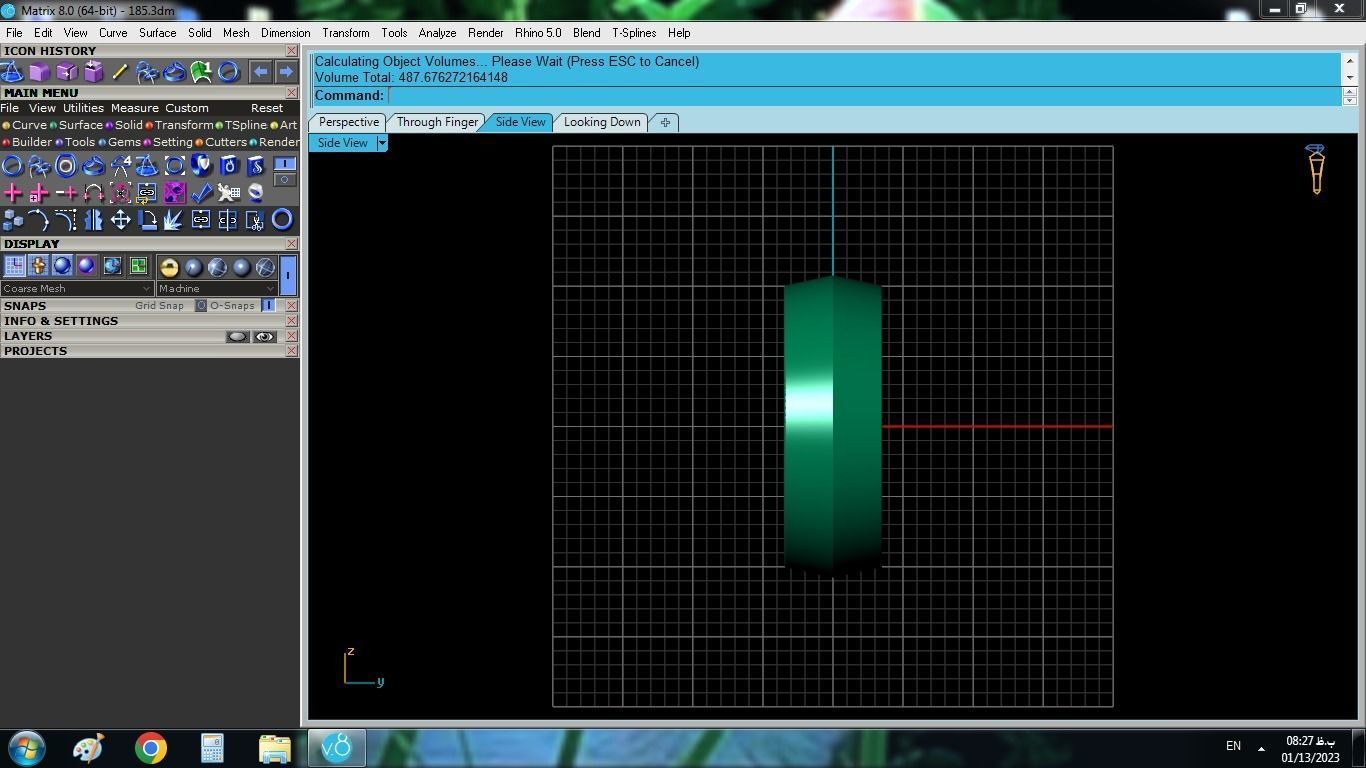1366x768 pixels.
Task: Open Calculator from the taskbar
Action: click(212, 748)
